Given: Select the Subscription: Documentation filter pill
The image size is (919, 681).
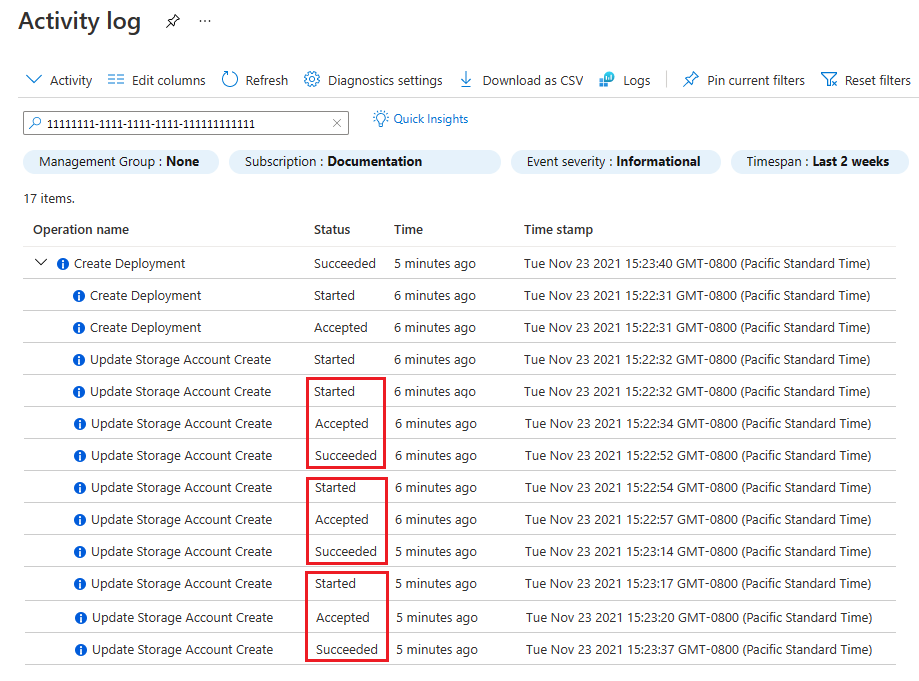Looking at the screenshot, I should pos(364,160).
